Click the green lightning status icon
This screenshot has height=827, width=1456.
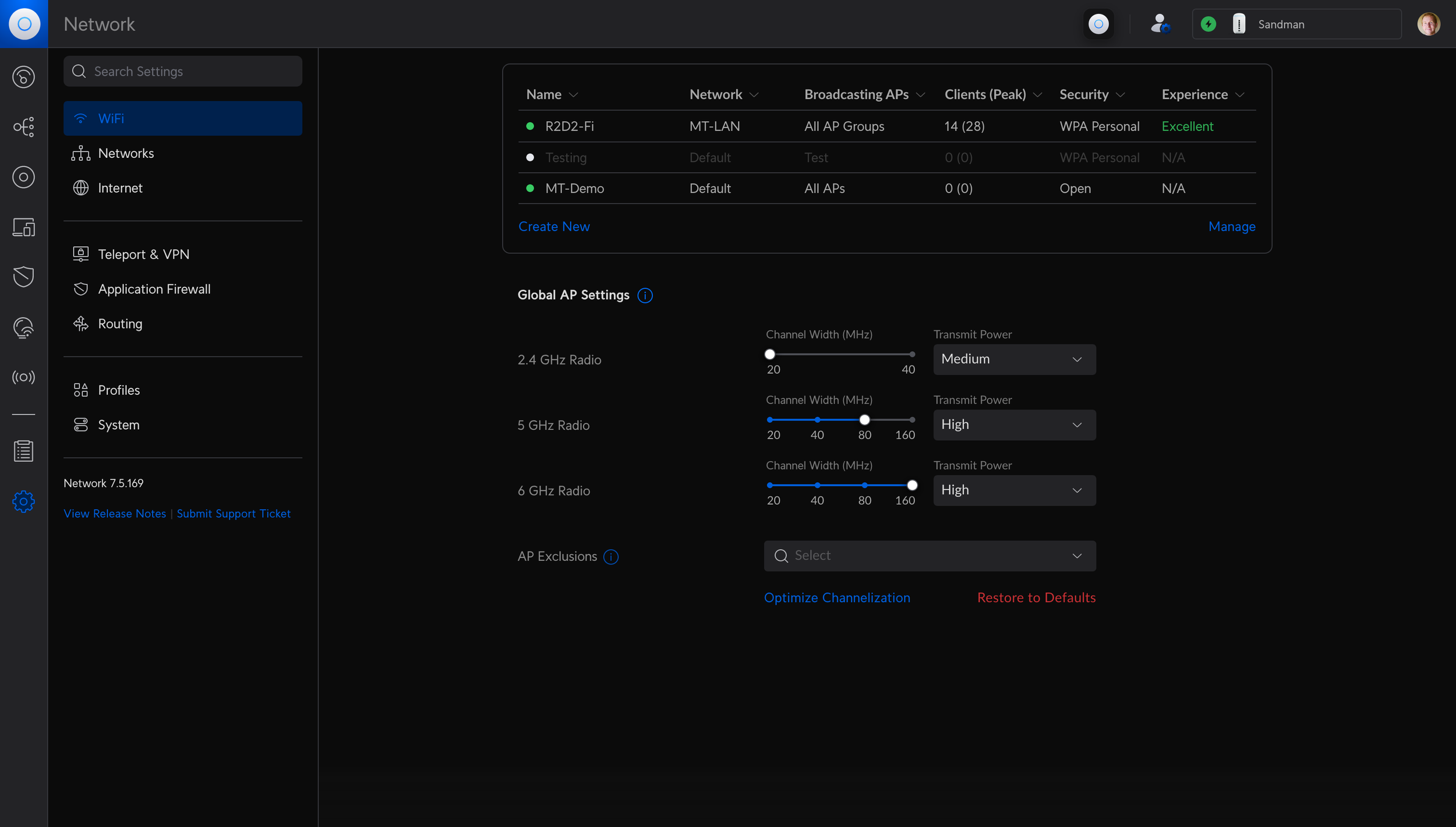tap(1208, 24)
